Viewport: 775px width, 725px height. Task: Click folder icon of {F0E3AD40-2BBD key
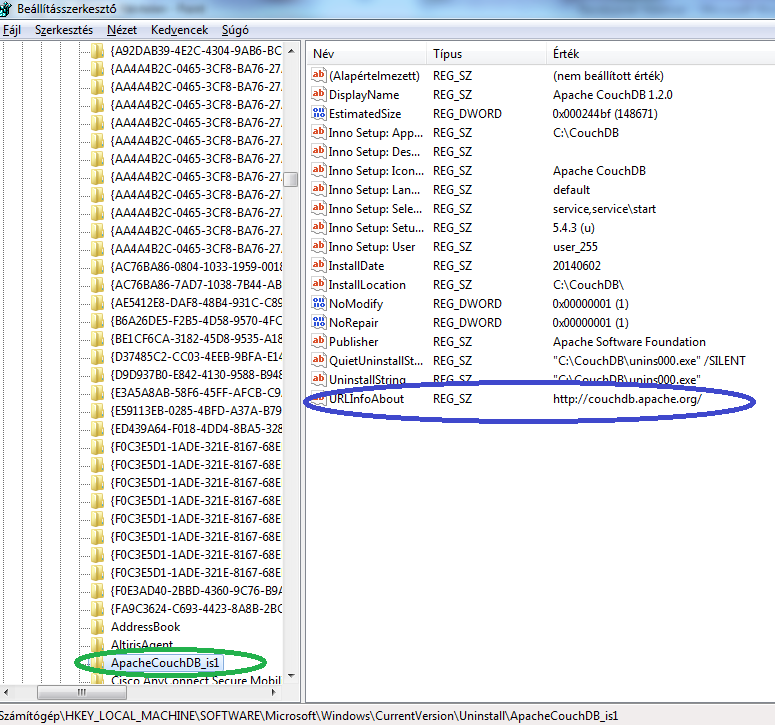97,591
